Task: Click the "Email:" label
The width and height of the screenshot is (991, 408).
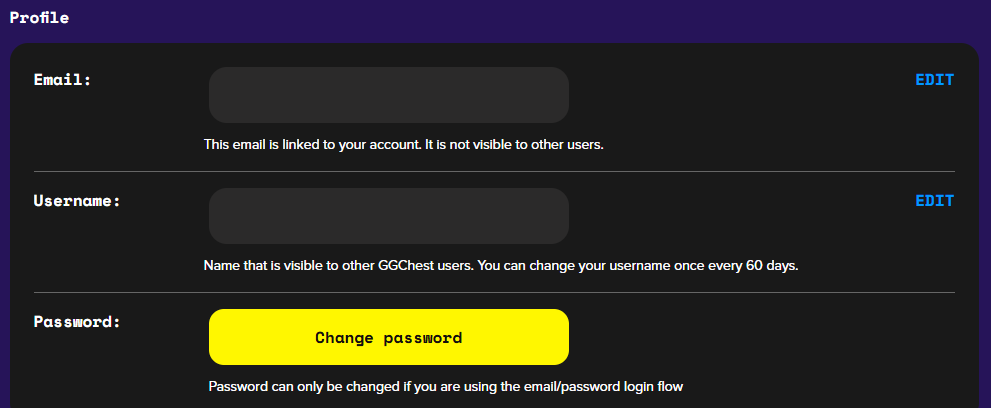Action: (62, 80)
